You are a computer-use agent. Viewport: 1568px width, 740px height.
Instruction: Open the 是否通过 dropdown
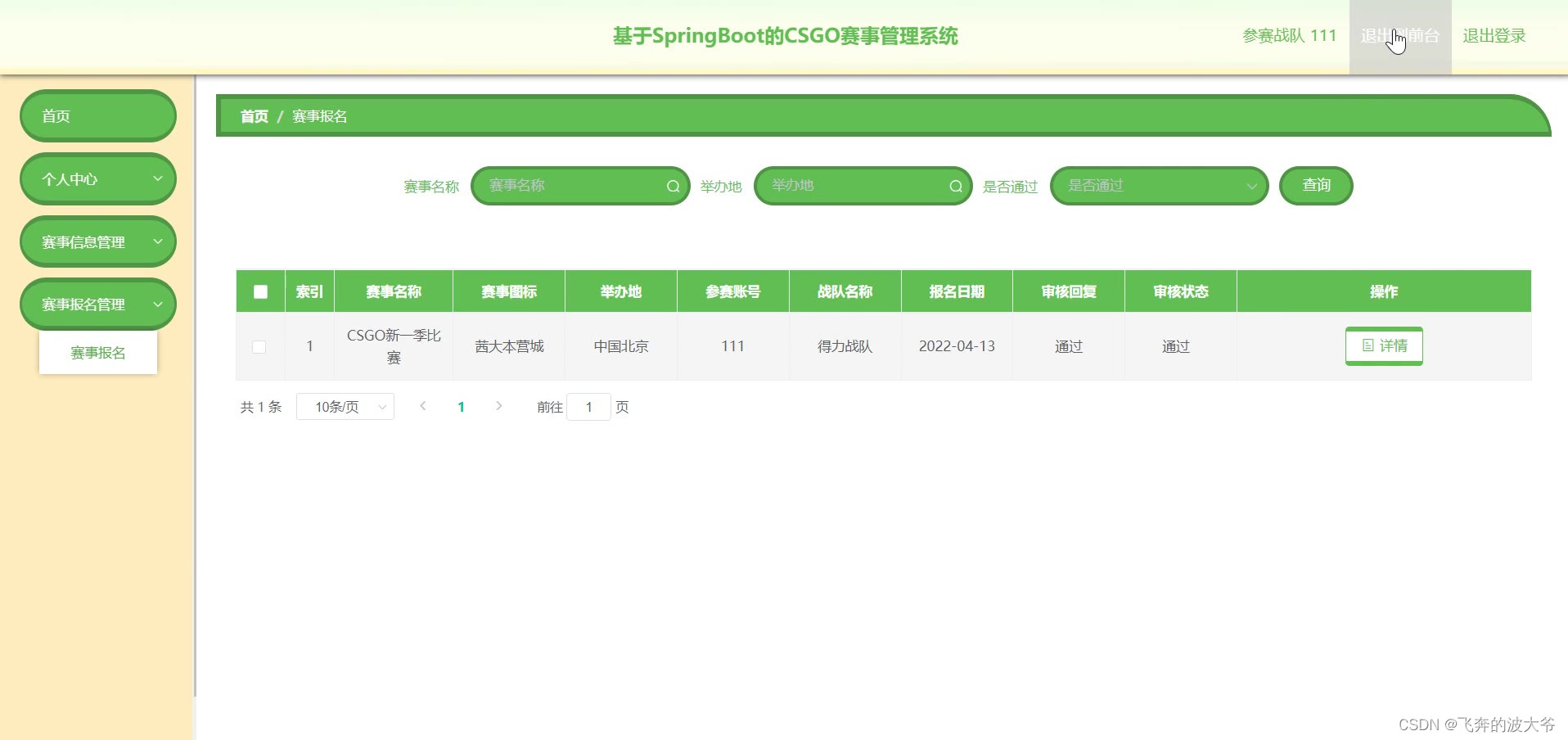click(x=1159, y=186)
